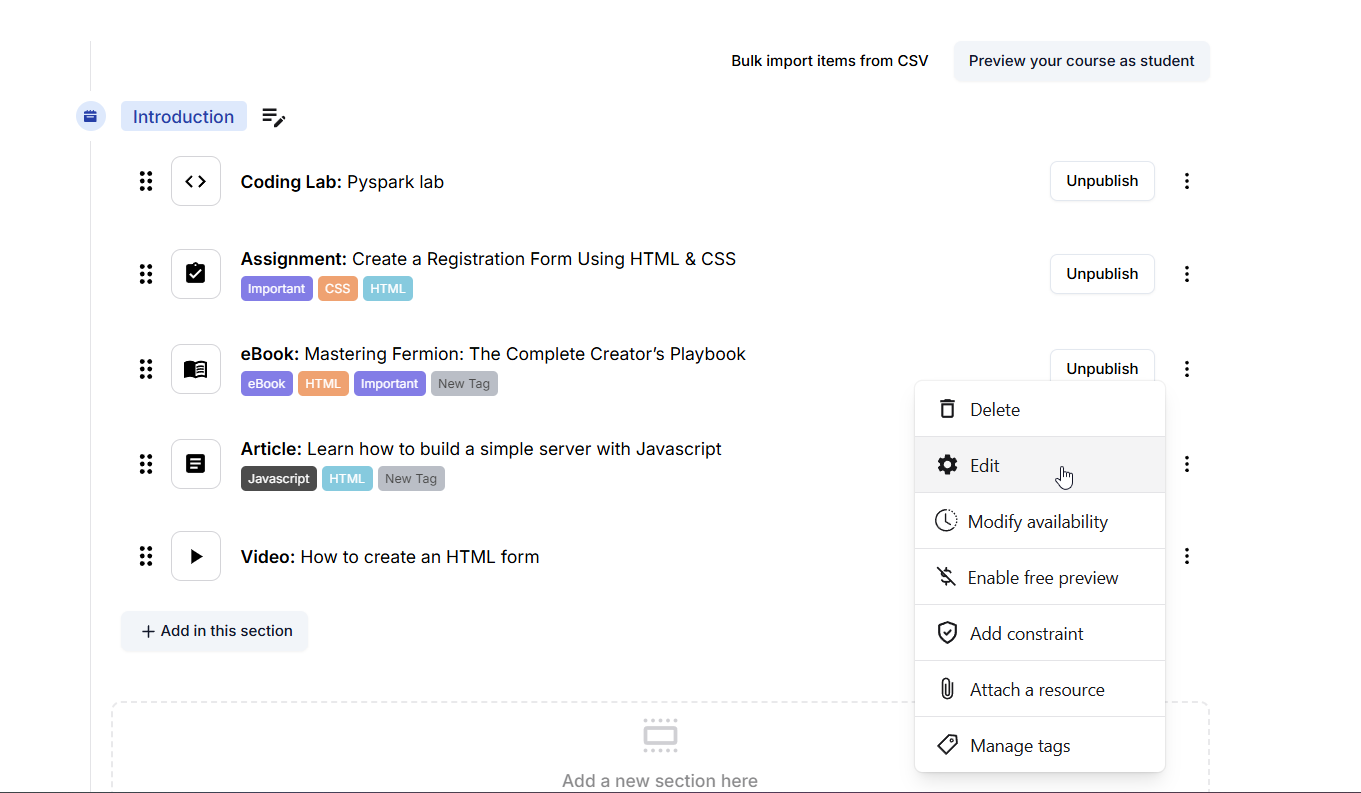Screen dimensions: 1361x793
Task: Click the Article document icon
Action: point(196,464)
